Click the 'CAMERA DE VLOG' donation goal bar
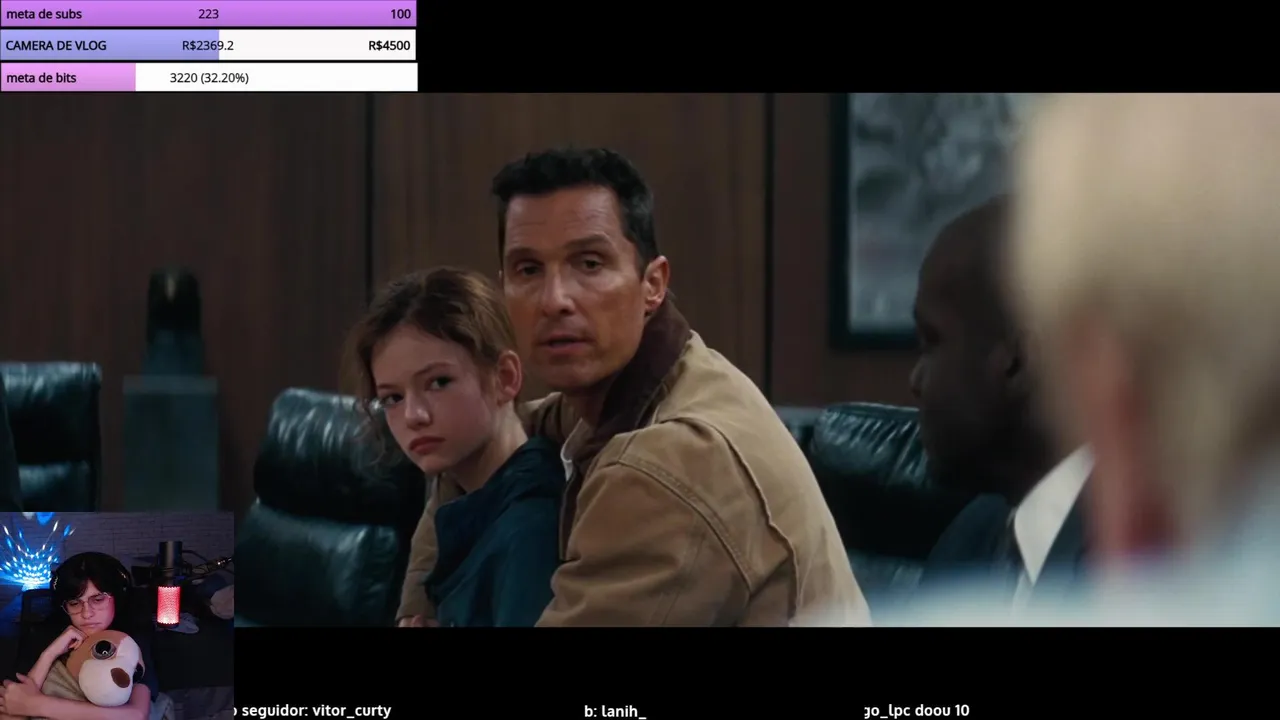 [x=208, y=45]
